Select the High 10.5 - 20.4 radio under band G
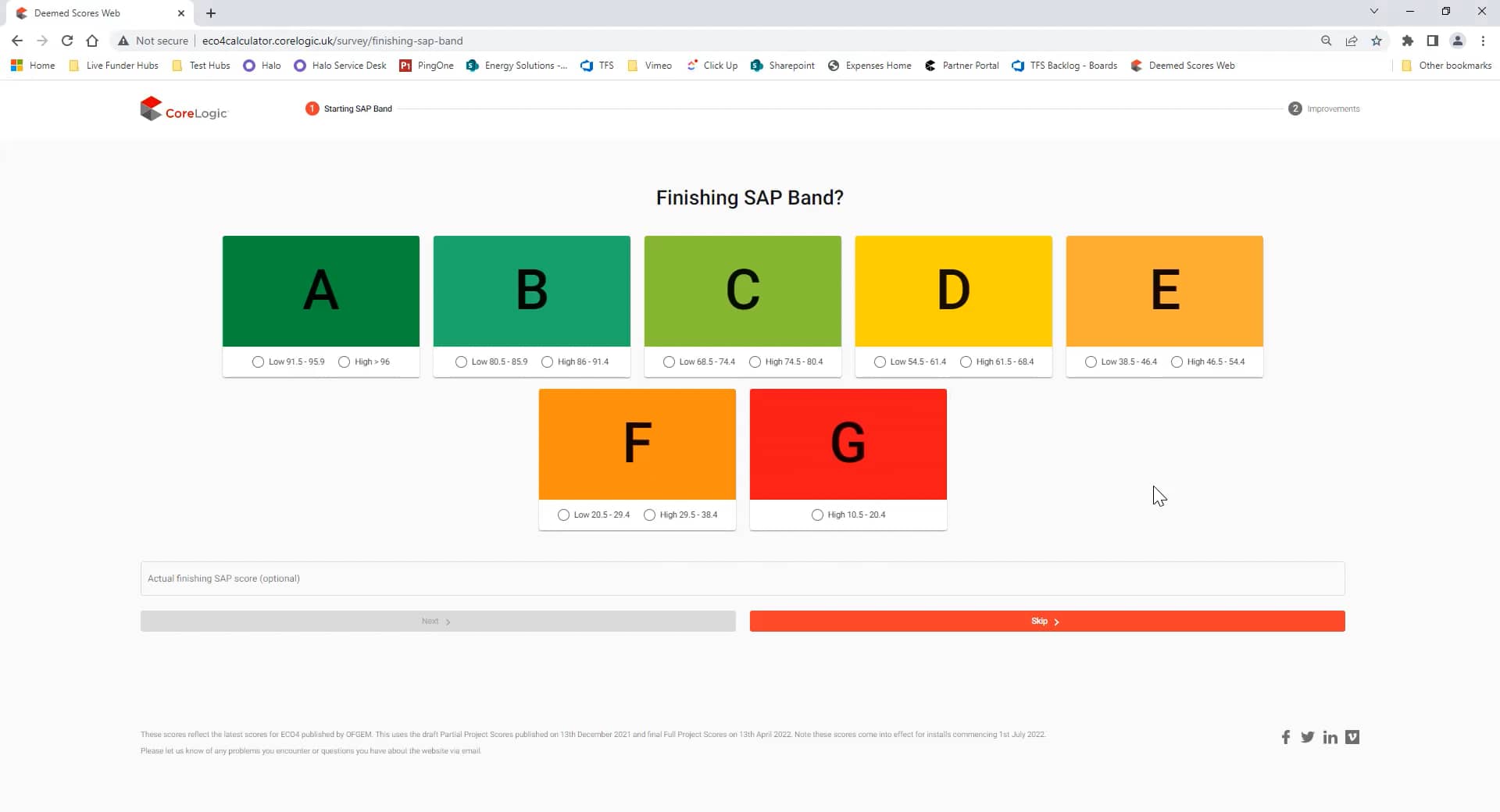 pos(818,515)
